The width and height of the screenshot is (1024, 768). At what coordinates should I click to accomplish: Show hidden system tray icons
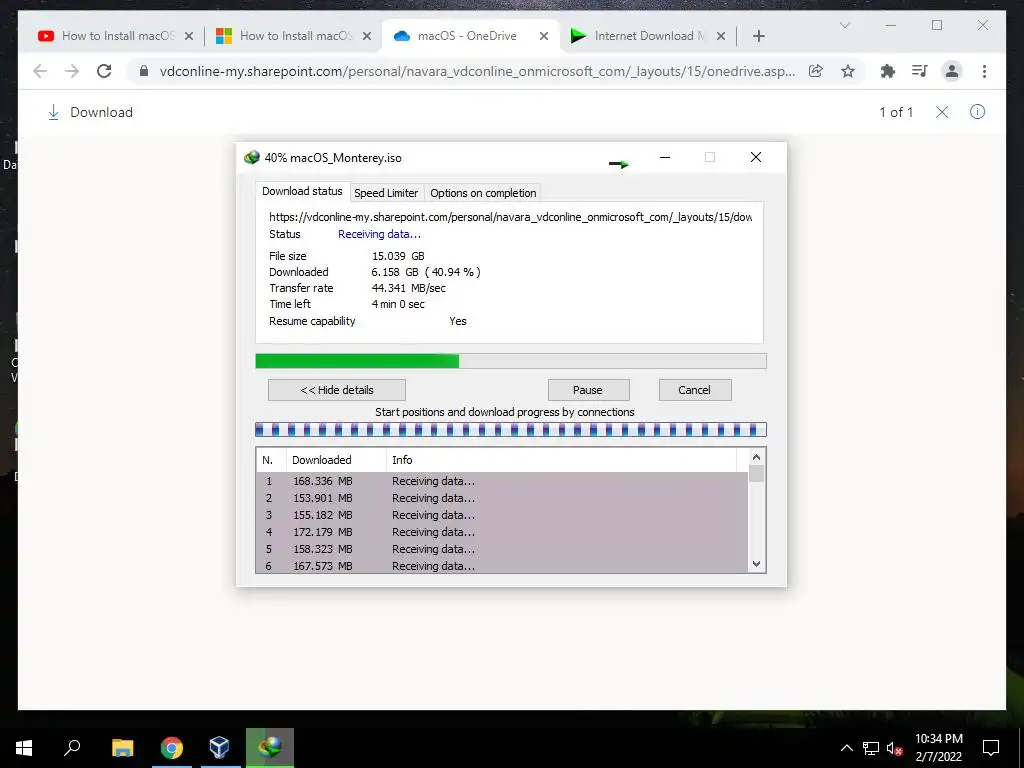[x=846, y=748]
